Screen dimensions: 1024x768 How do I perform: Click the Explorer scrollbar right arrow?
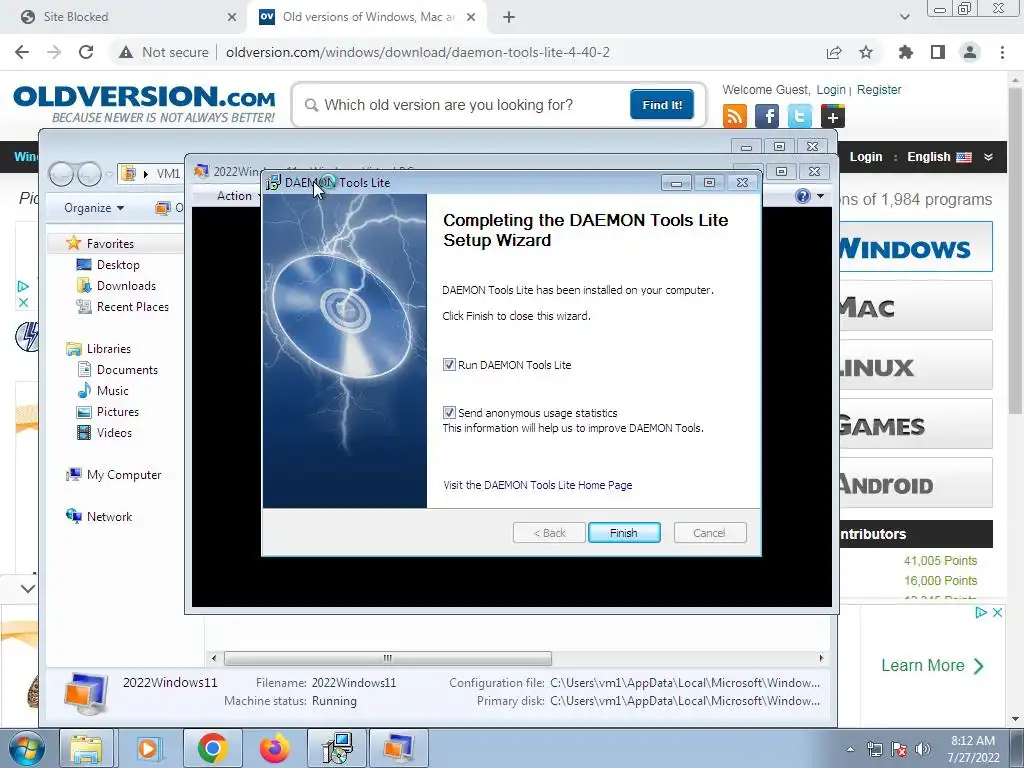[821, 658]
